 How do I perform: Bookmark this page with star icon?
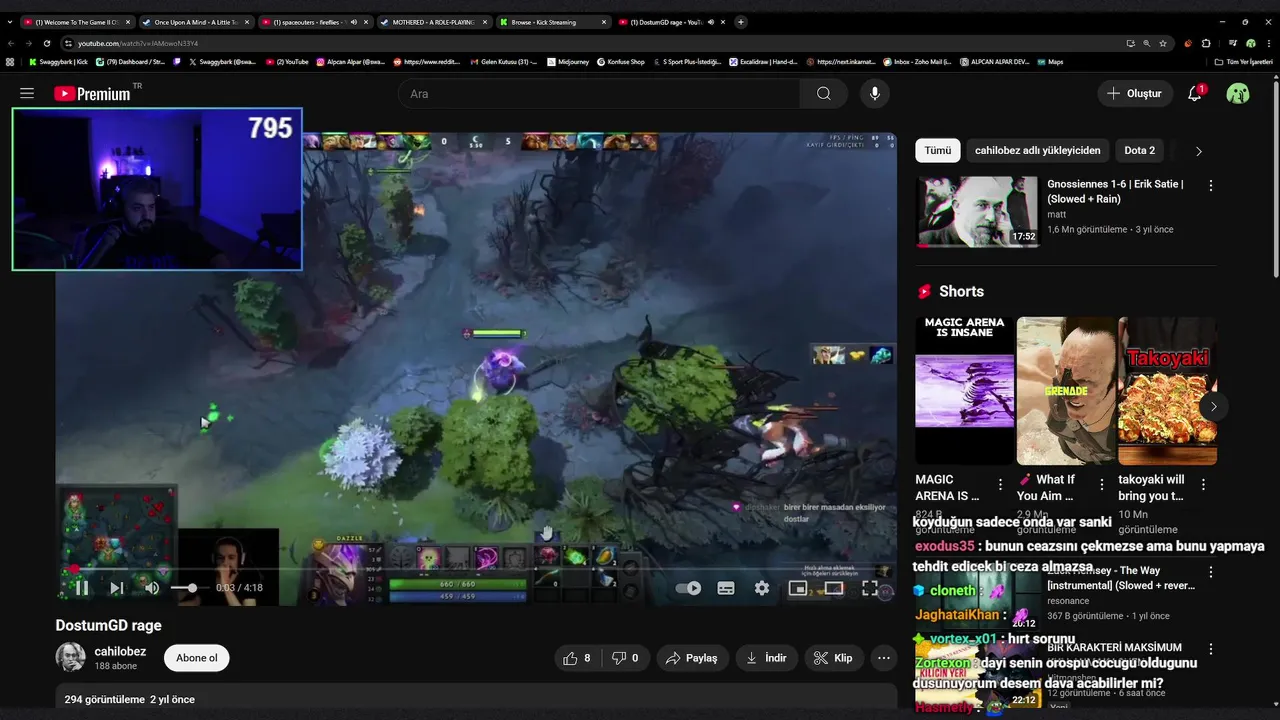1163,43
